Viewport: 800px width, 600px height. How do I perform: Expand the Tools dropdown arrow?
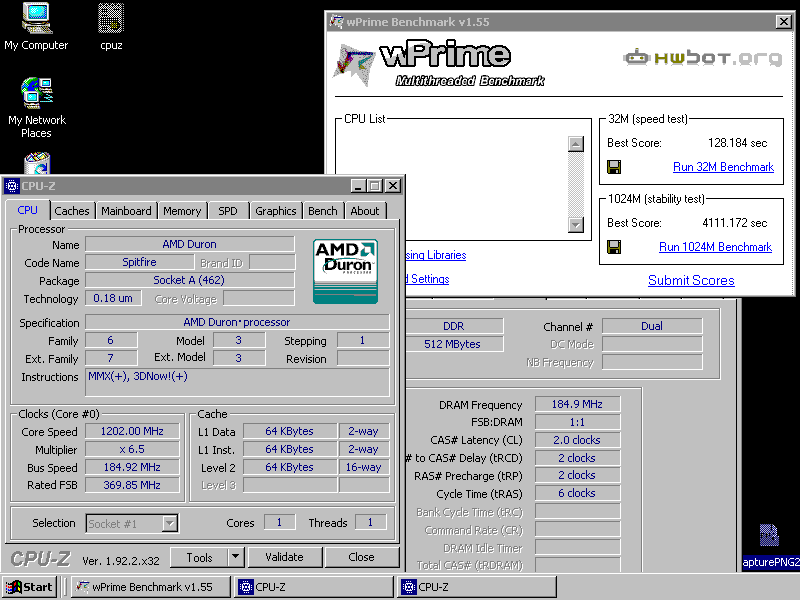[236, 557]
